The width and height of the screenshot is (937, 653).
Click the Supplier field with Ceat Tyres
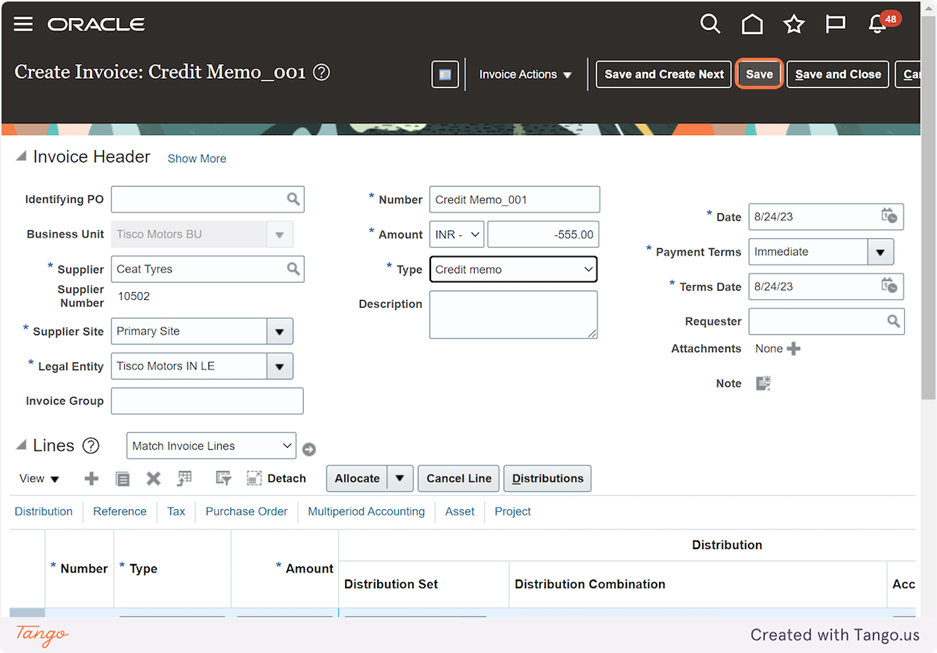point(207,269)
